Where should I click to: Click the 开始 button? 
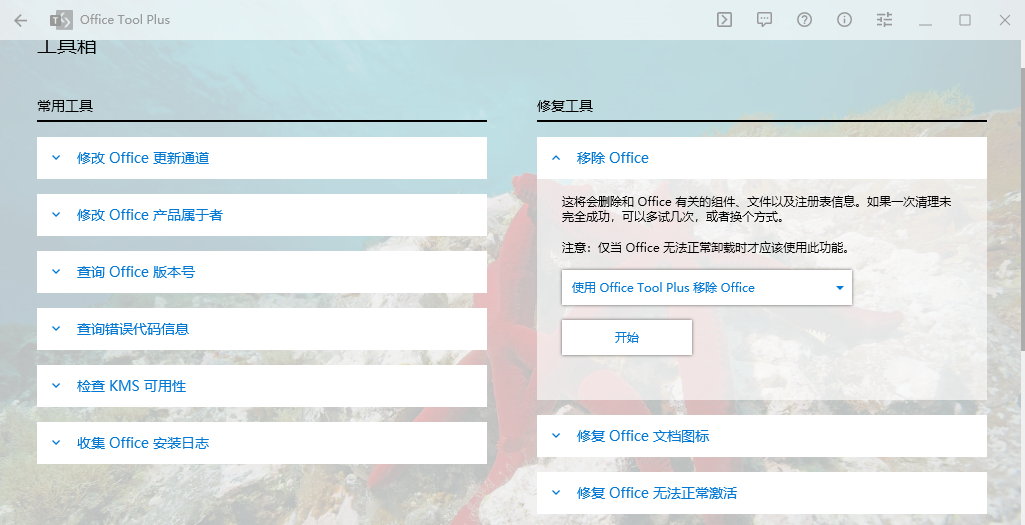pyautogui.click(x=627, y=337)
